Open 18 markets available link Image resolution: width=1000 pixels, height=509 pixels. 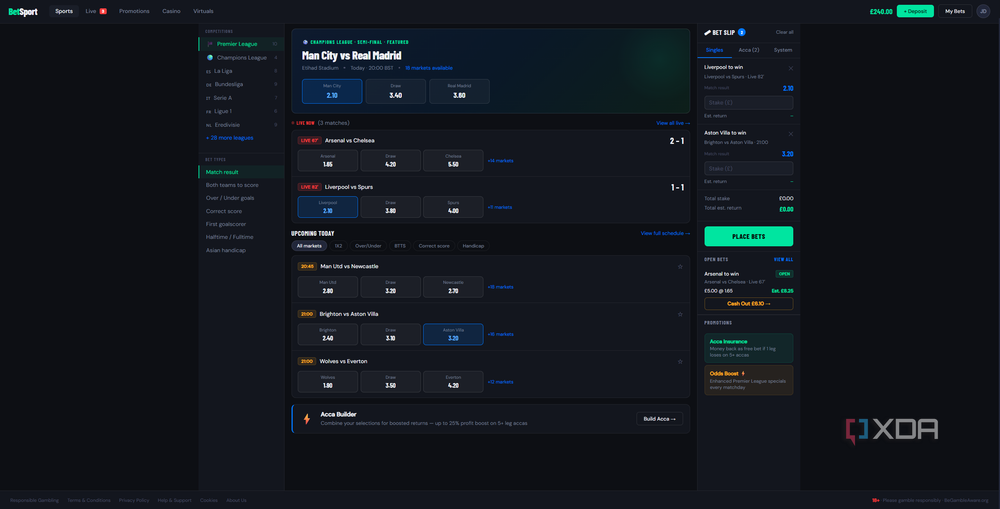click(x=429, y=68)
